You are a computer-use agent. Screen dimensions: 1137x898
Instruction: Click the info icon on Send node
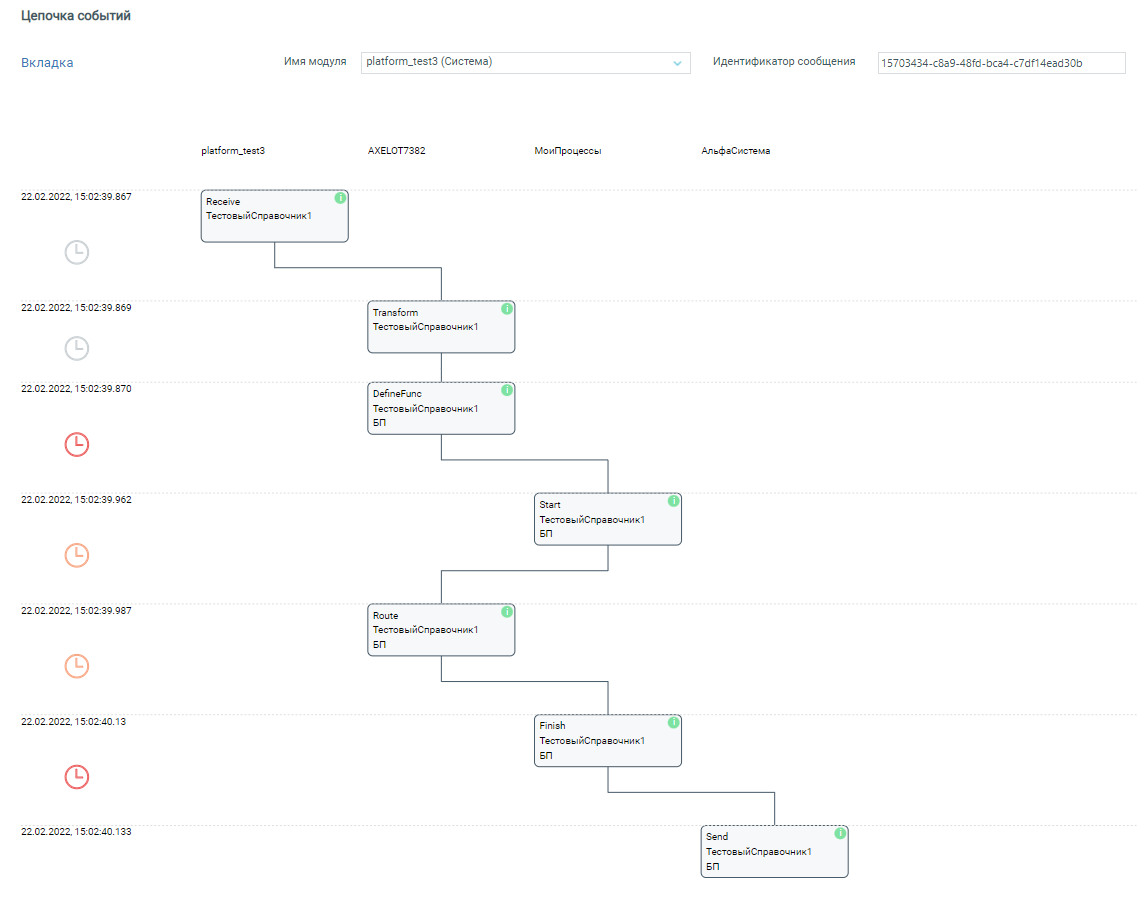840,833
